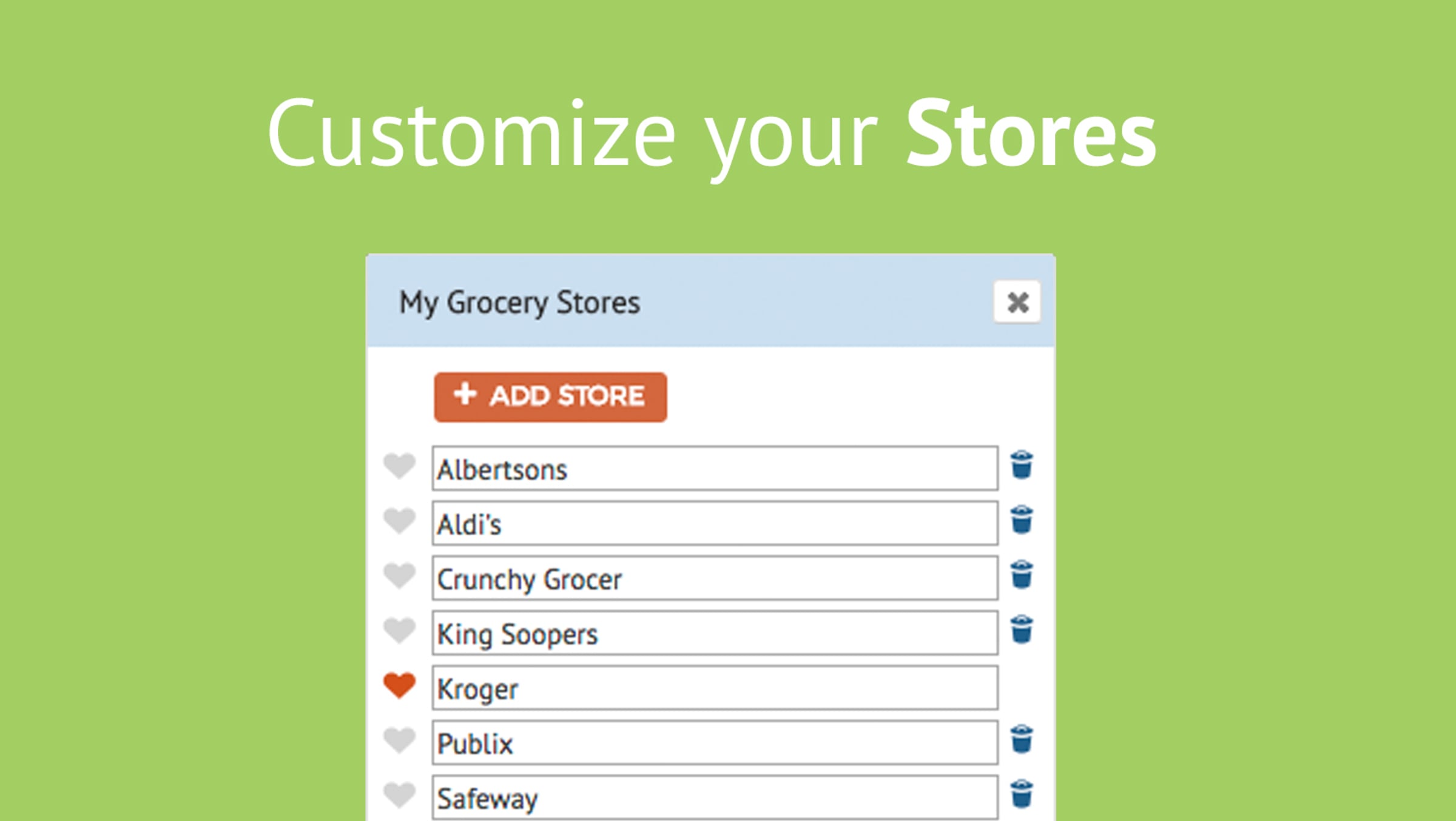
Task: Click the trash icon beside Aldi's
Action: coord(1022,520)
